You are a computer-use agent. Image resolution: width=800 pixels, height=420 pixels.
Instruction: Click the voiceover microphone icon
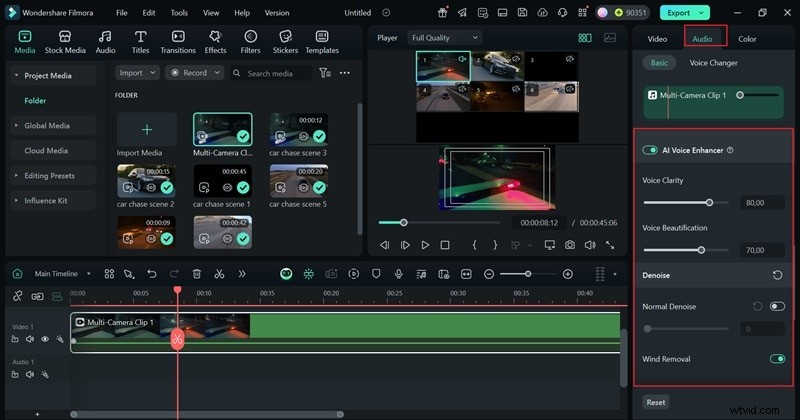[x=398, y=274]
